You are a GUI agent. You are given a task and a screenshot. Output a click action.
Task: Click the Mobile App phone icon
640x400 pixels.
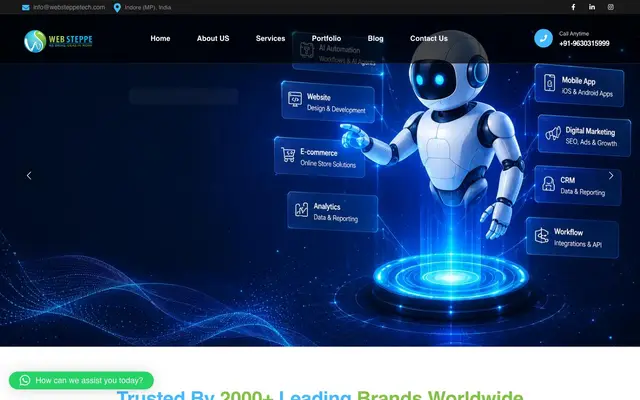coord(549,83)
